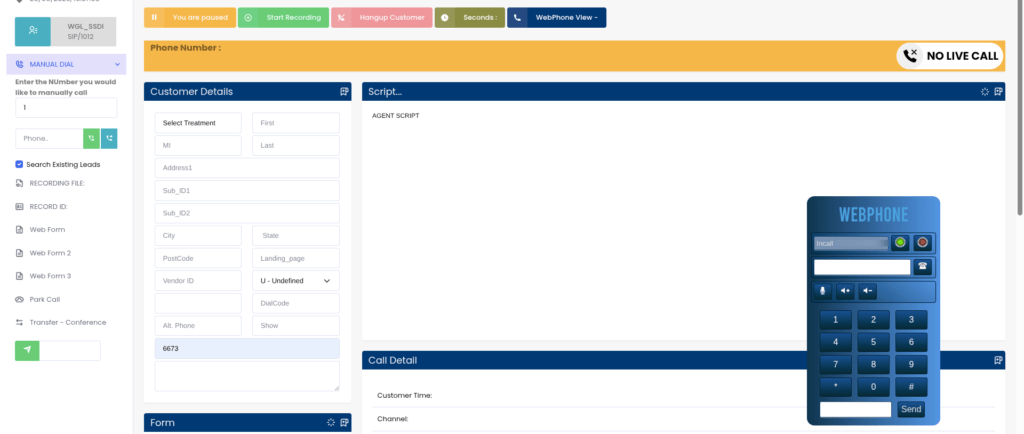This screenshot has width=1024, height=434.
Task: Click webphone keypad digit 1
Action: pyautogui.click(x=835, y=320)
